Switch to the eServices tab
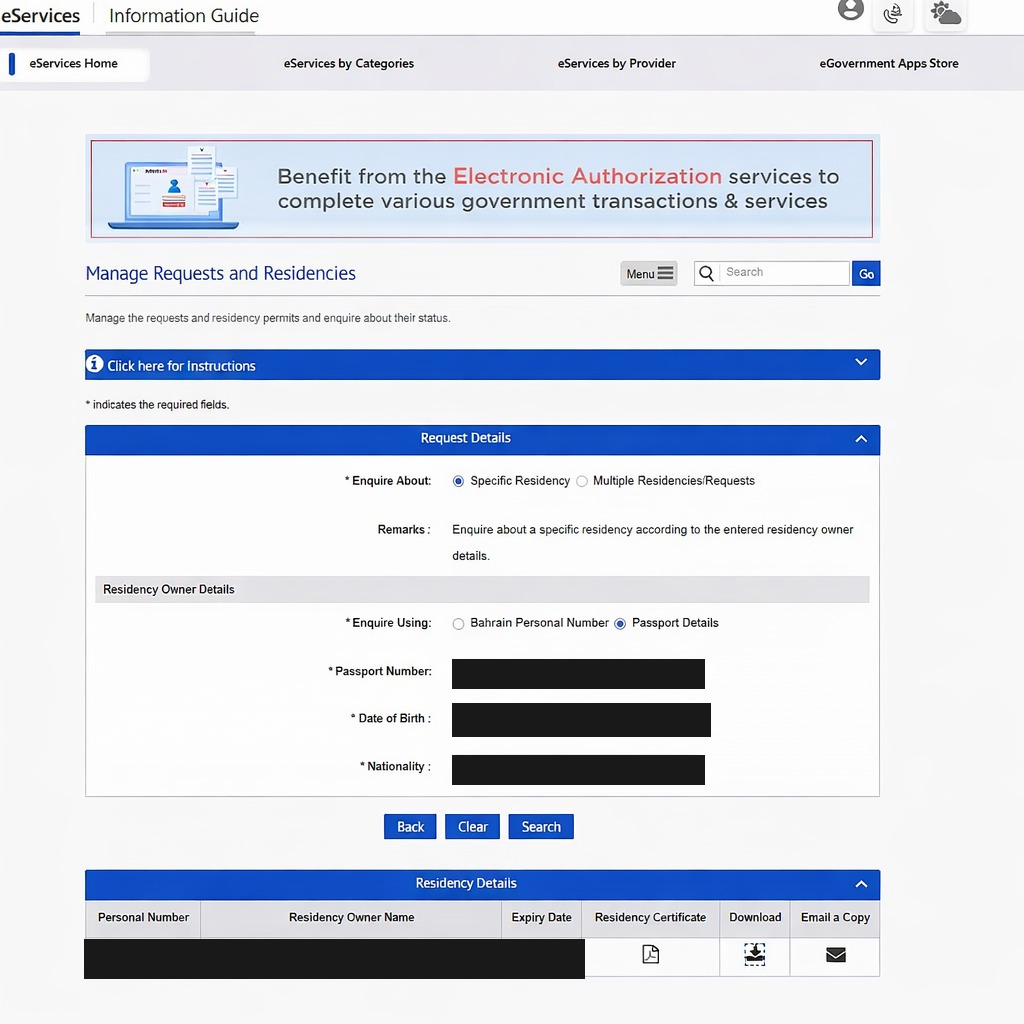The image size is (1024, 1024). pos(40,16)
